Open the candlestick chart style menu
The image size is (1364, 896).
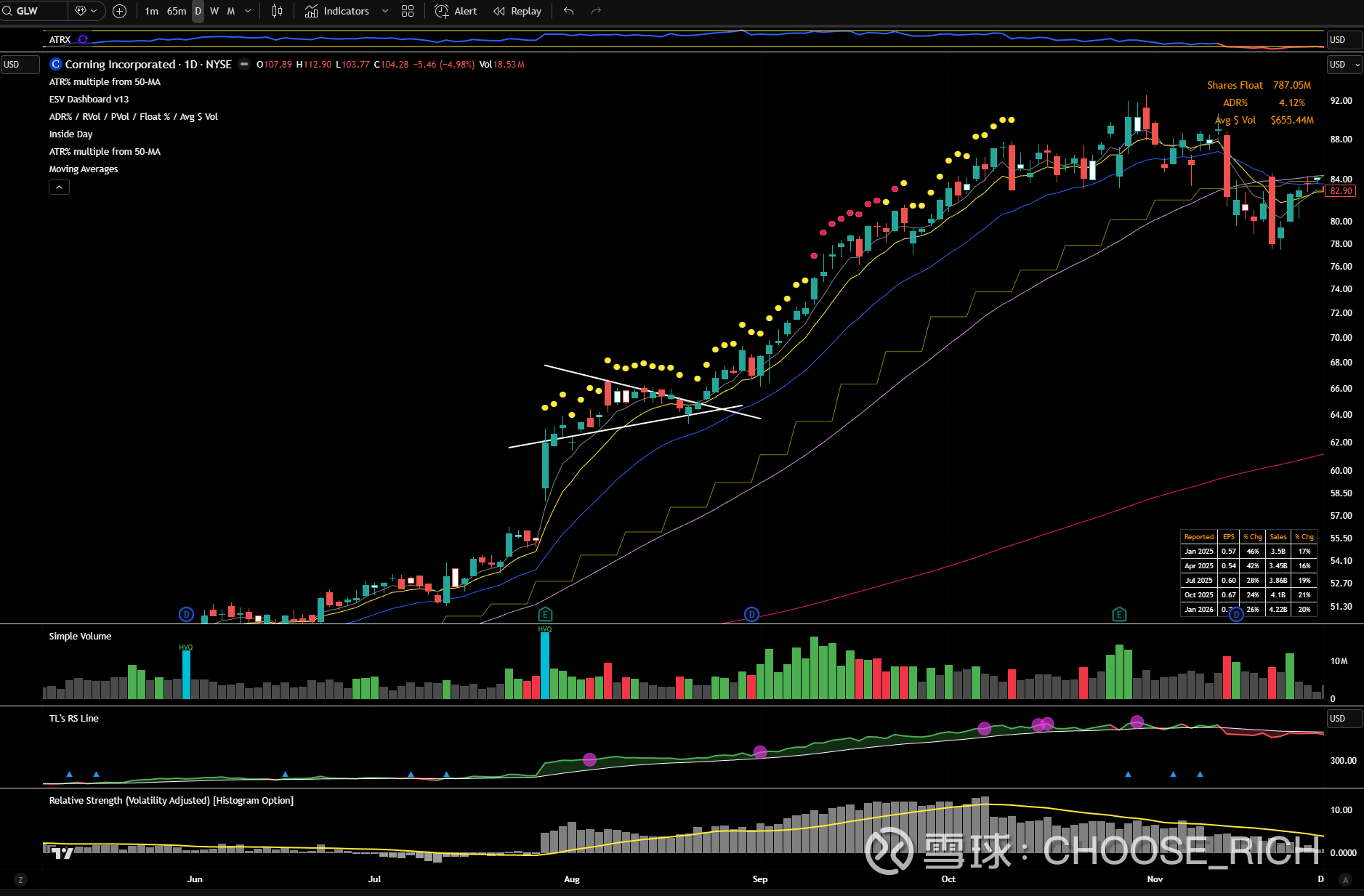click(x=277, y=11)
